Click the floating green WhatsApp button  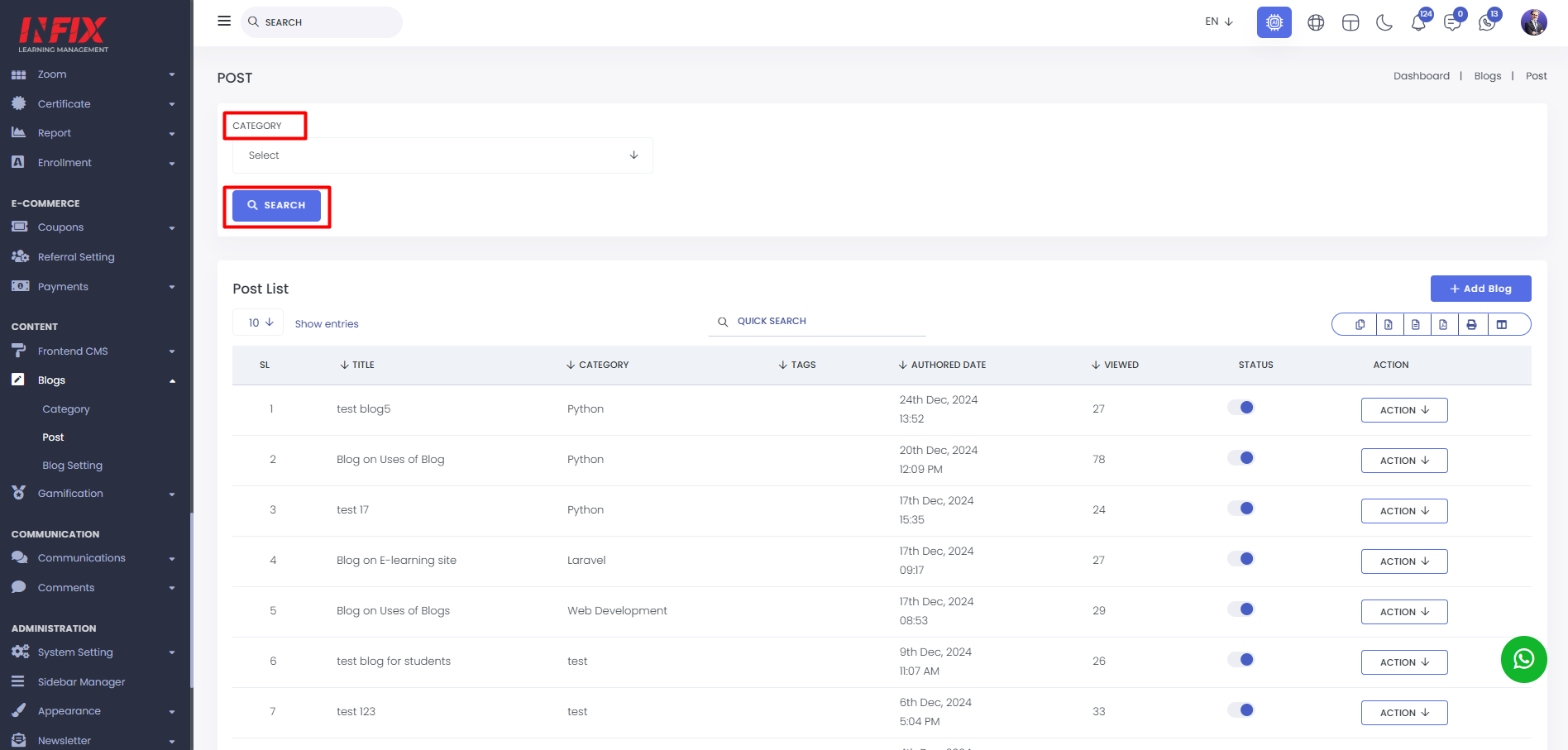coord(1523,659)
